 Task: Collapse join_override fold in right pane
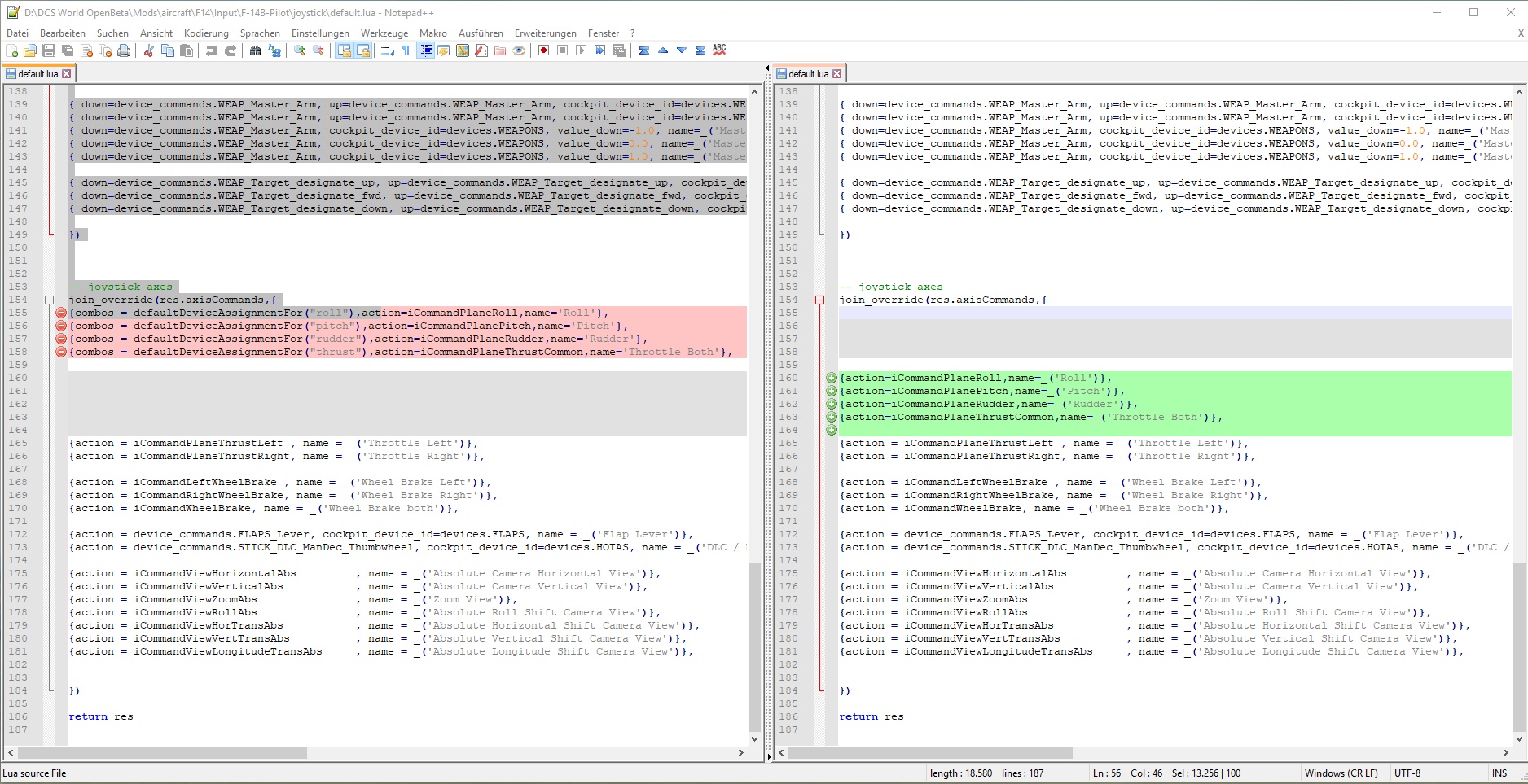pyautogui.click(x=819, y=300)
